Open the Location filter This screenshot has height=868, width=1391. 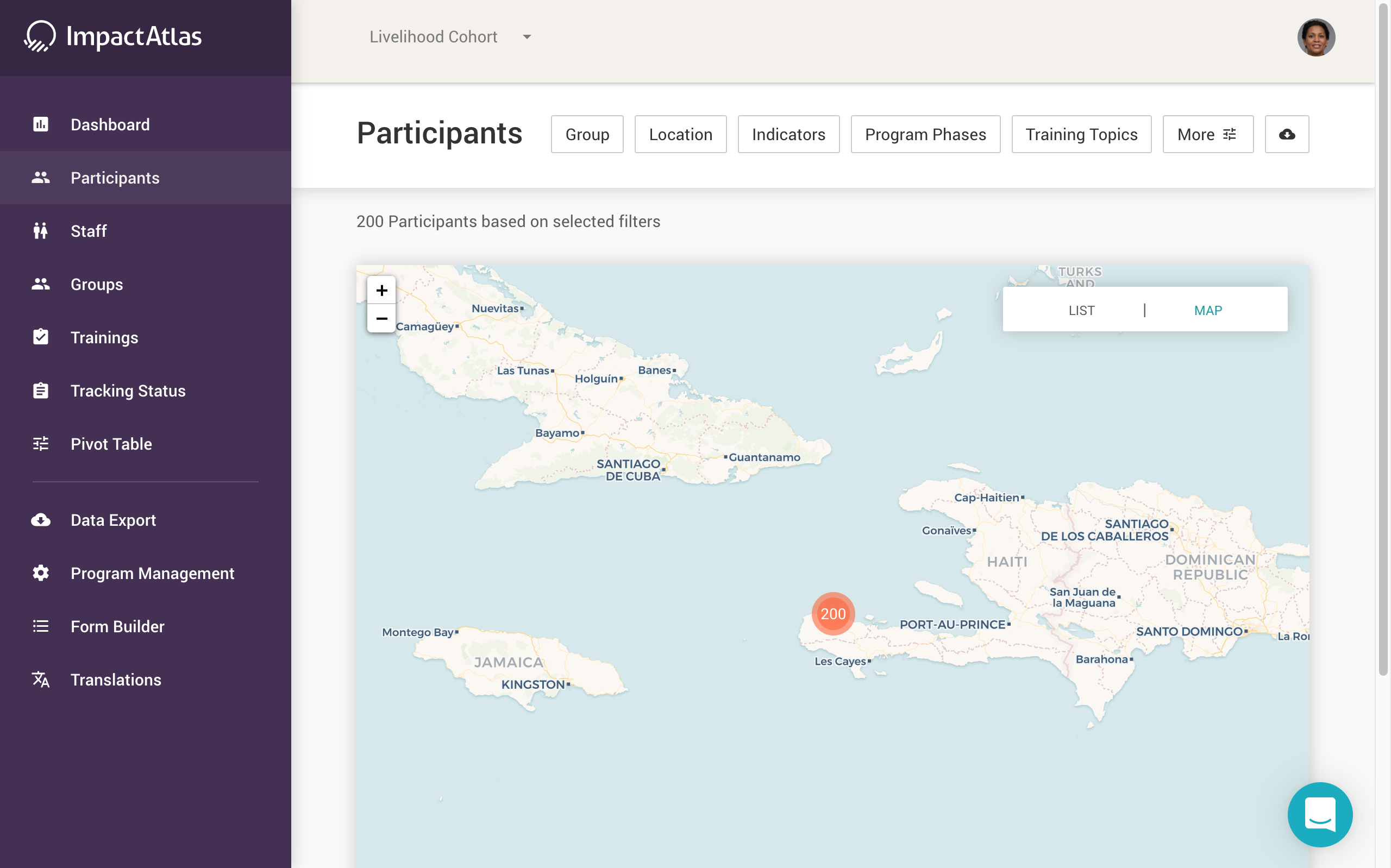(x=680, y=134)
